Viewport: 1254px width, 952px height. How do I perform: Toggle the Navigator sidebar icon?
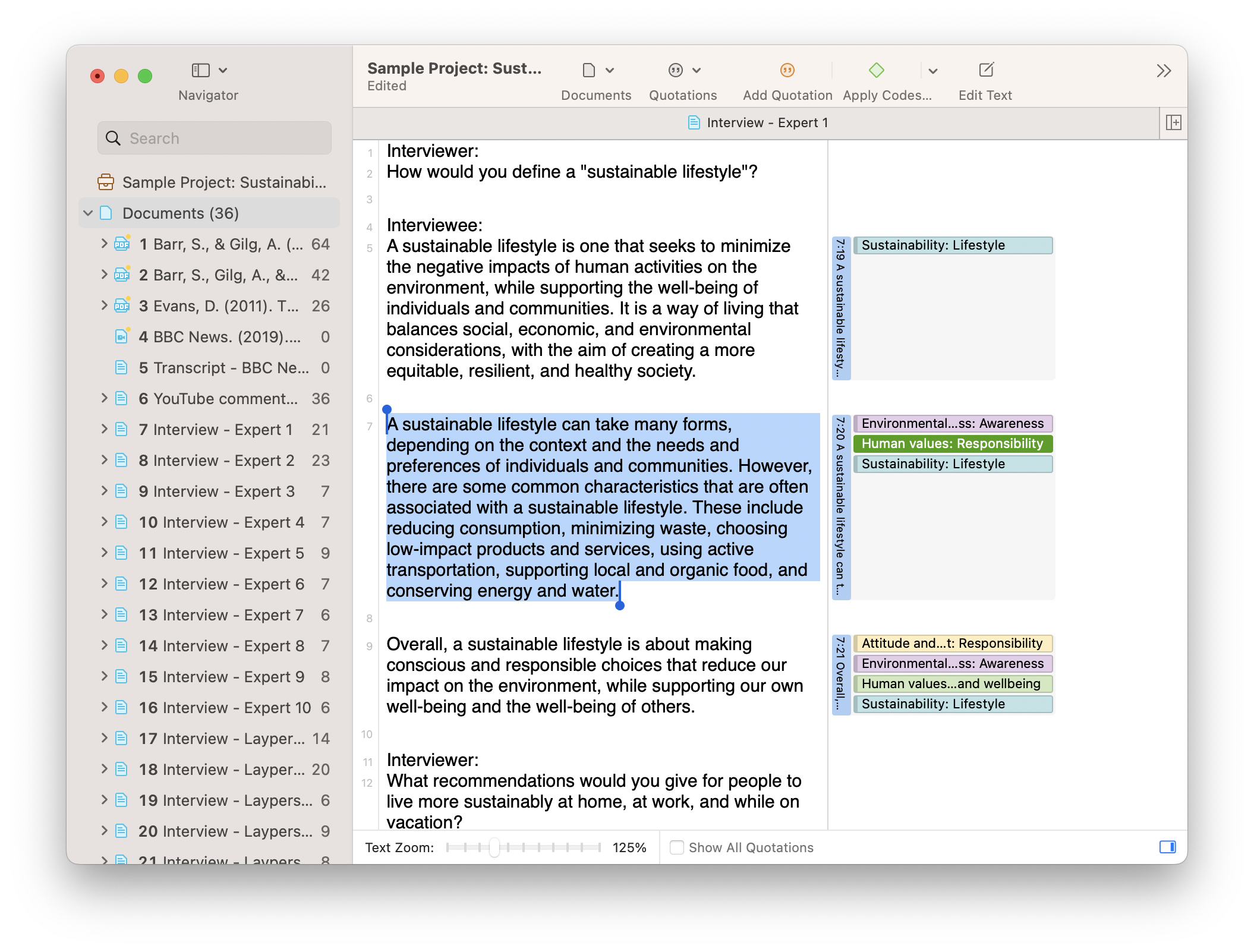201,71
